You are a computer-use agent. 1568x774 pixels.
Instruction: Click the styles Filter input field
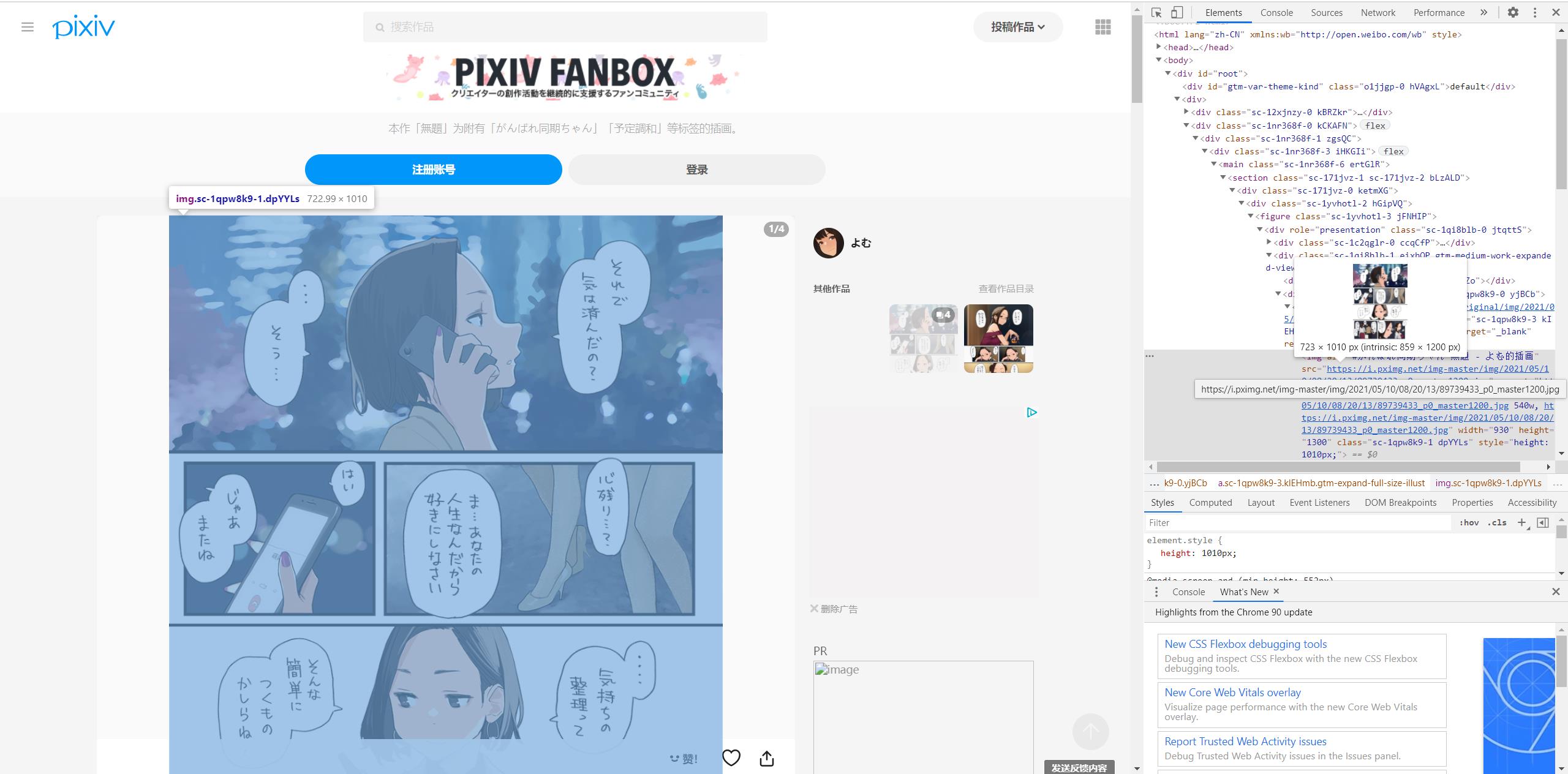coord(1298,522)
